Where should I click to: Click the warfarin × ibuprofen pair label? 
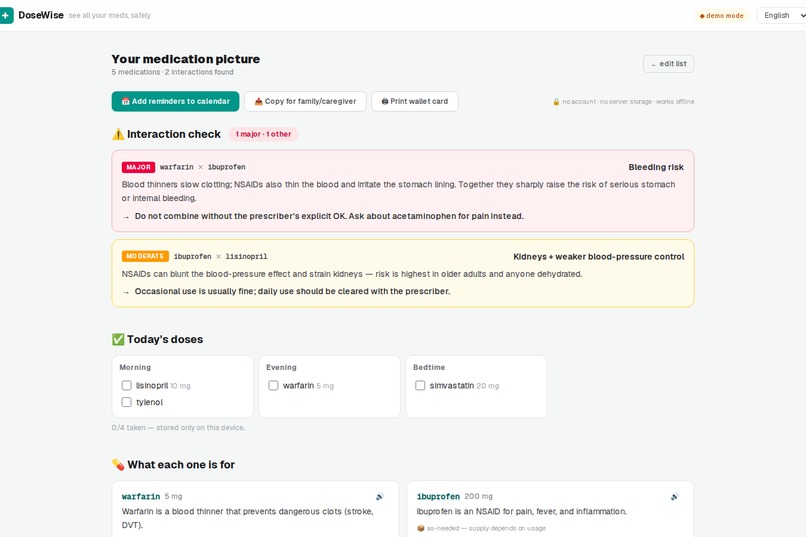click(203, 167)
